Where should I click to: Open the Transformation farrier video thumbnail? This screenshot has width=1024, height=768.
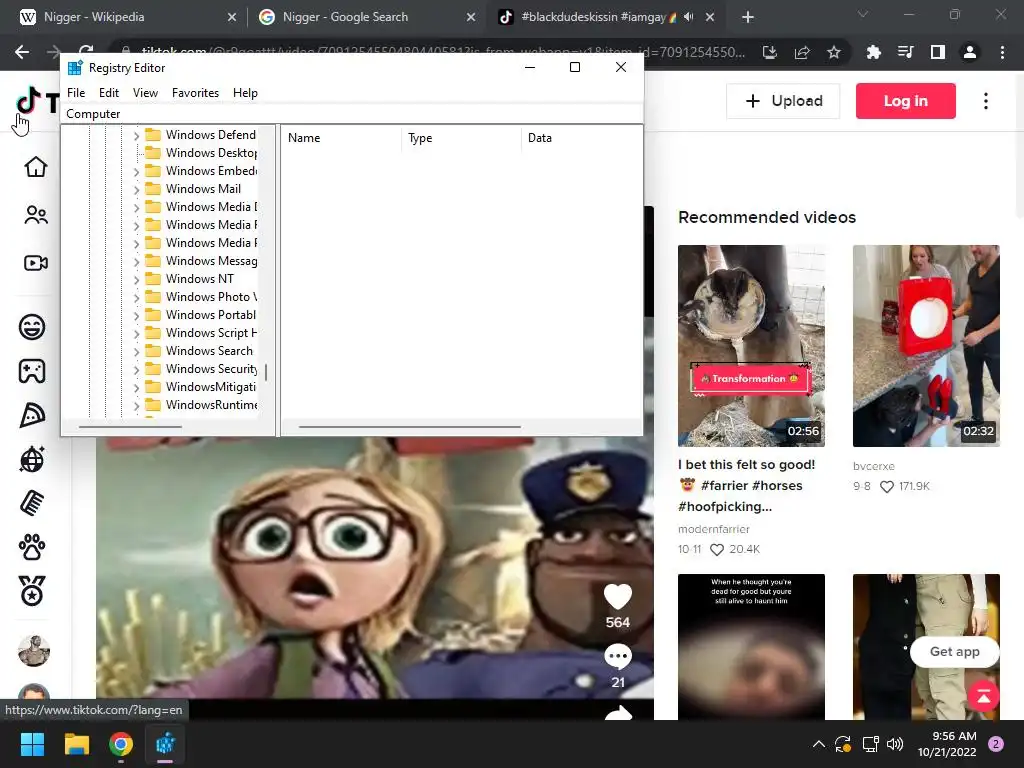click(751, 345)
